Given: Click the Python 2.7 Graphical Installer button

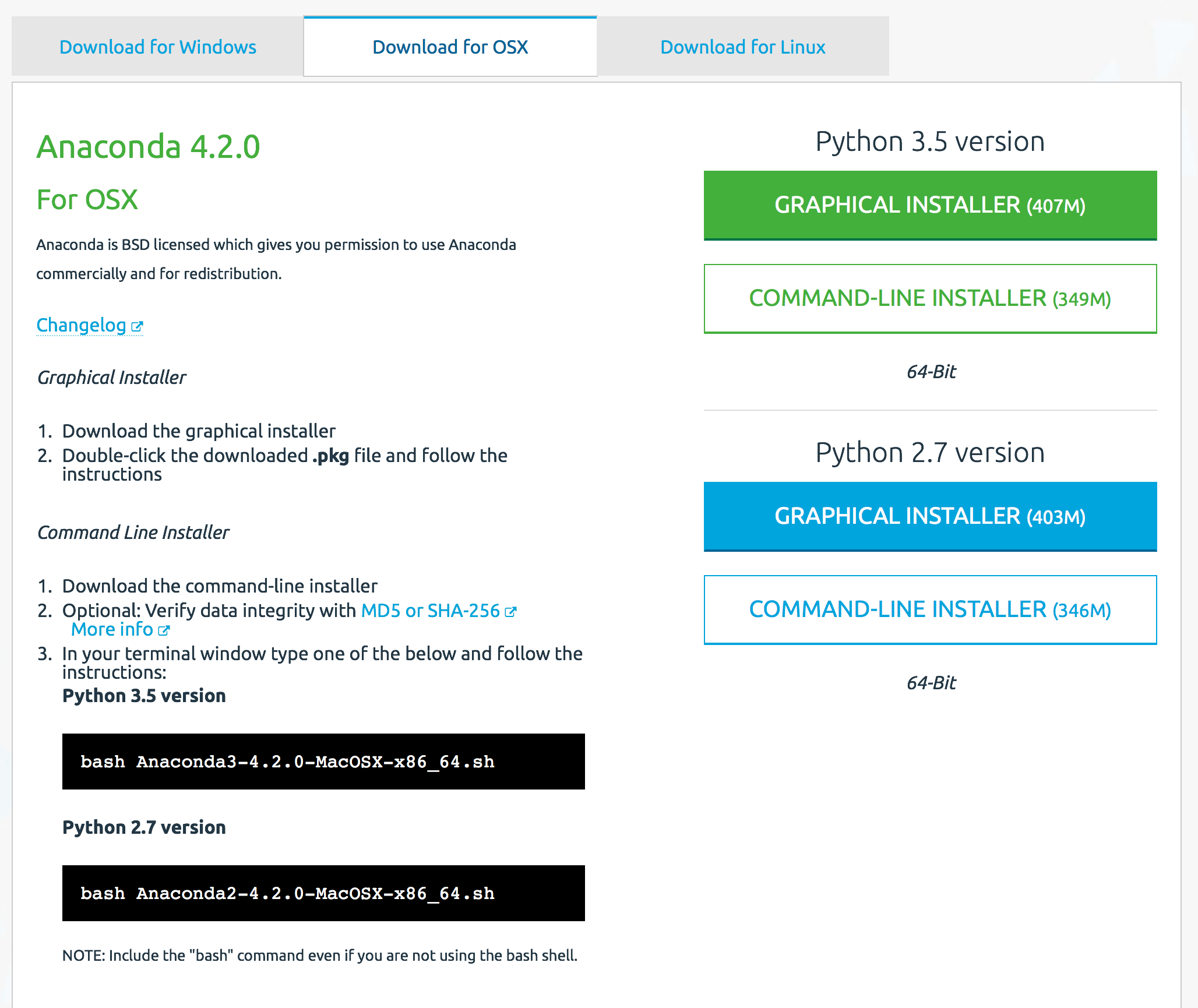Looking at the screenshot, I should pos(929,516).
